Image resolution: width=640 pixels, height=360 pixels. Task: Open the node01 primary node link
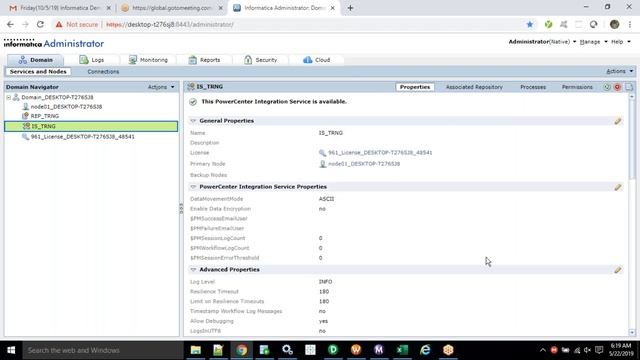click(x=364, y=164)
